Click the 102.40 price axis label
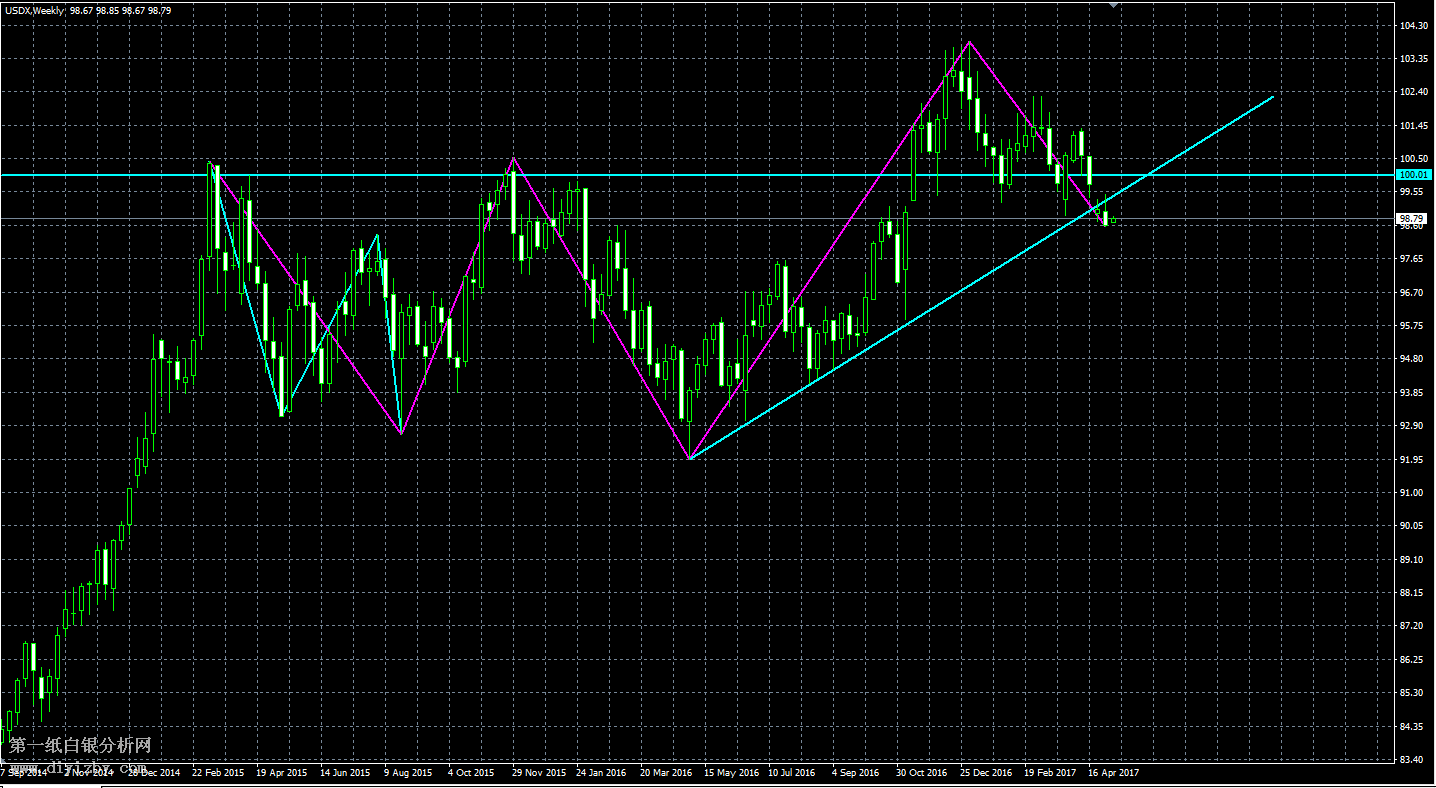Screen dimensions: 1436x788 pyautogui.click(x=1412, y=92)
